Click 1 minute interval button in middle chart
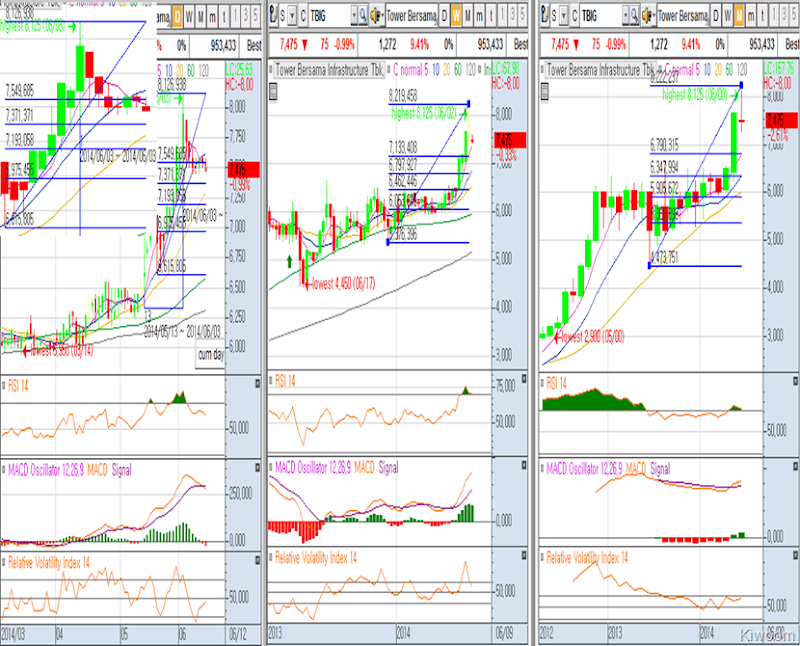 coord(503,16)
